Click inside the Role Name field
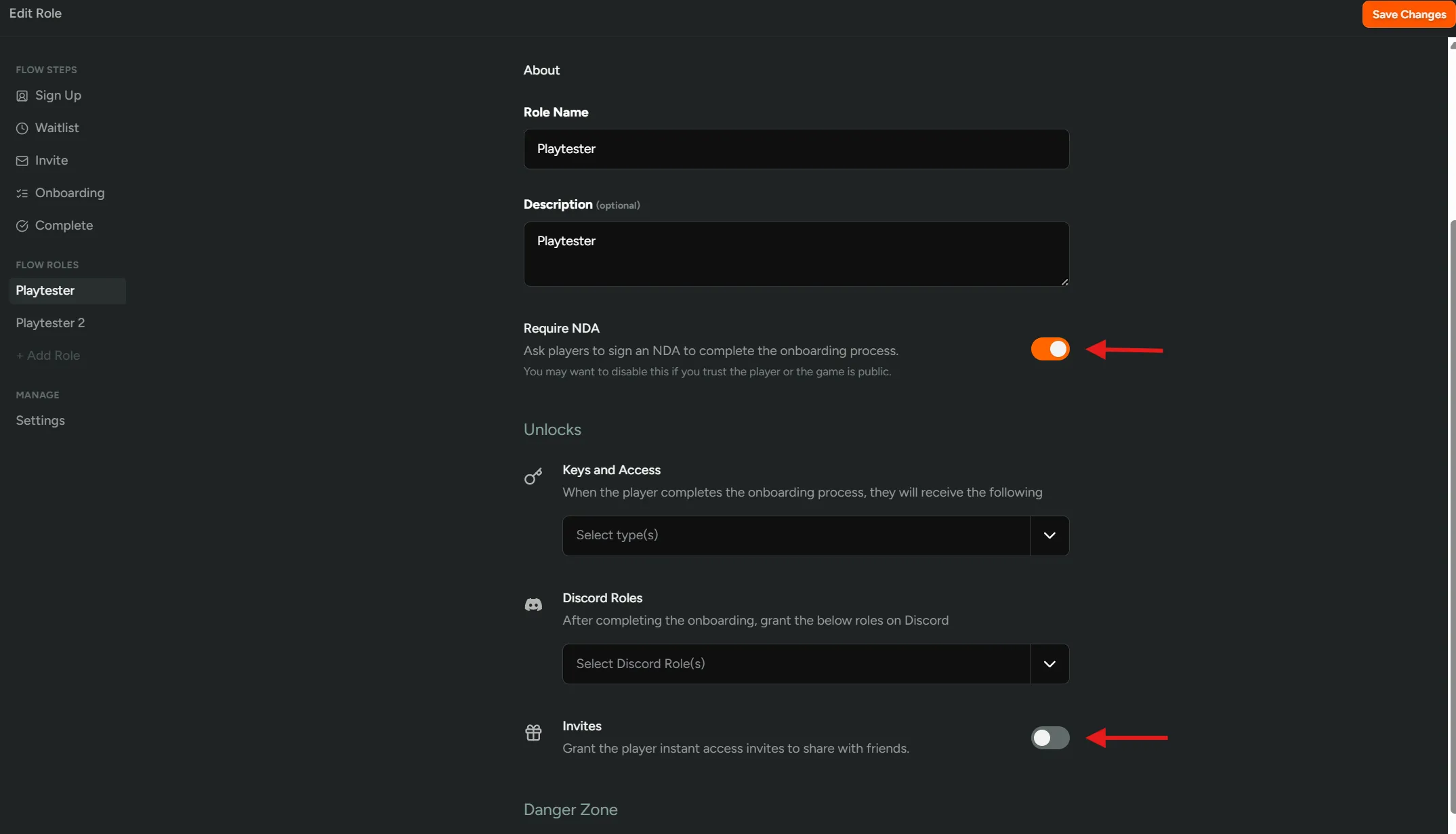 tap(796, 149)
